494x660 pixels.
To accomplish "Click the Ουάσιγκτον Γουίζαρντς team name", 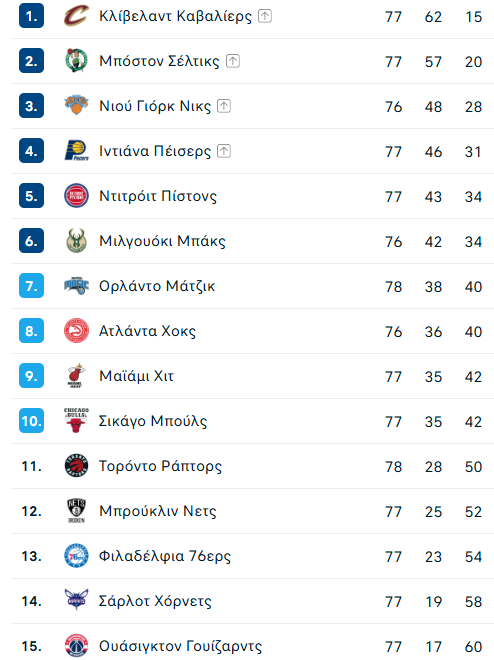I will click(180, 646).
